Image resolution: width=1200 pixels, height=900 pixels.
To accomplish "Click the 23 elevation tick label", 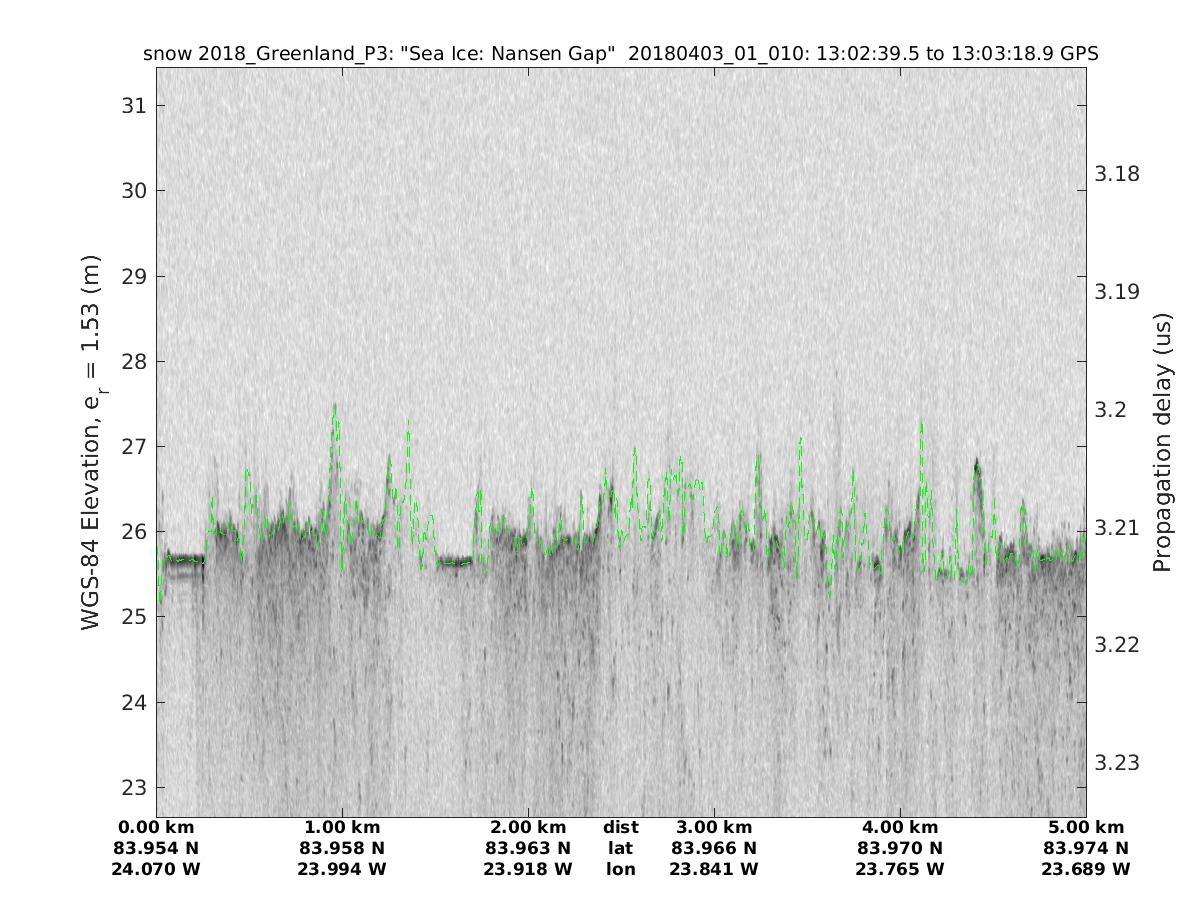I will [131, 788].
